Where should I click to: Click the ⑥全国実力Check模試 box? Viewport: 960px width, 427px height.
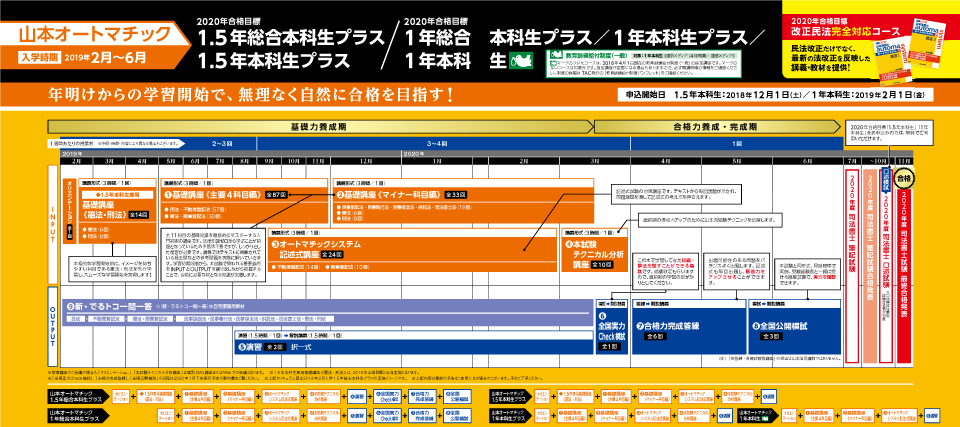[x=612, y=327]
